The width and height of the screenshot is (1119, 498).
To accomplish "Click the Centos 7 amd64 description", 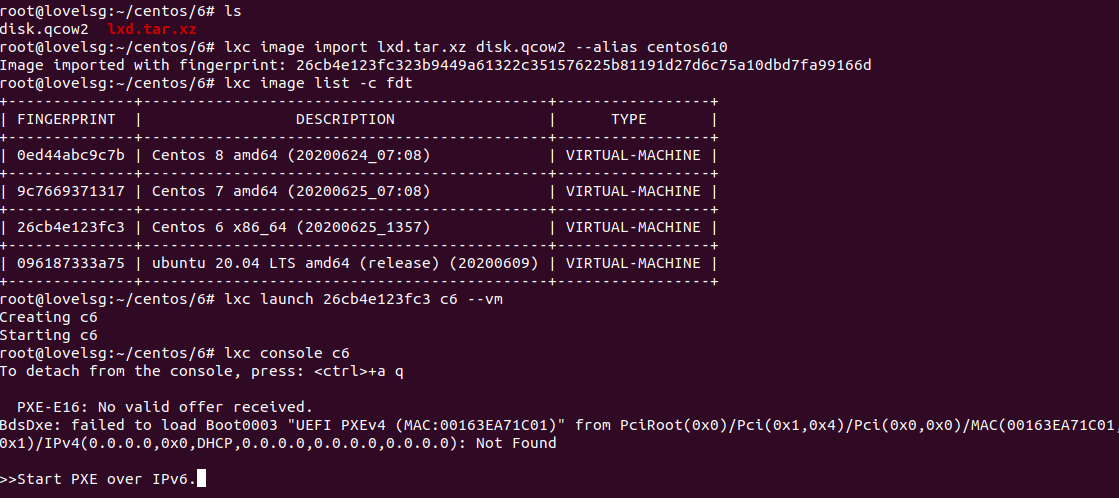I will coord(291,191).
